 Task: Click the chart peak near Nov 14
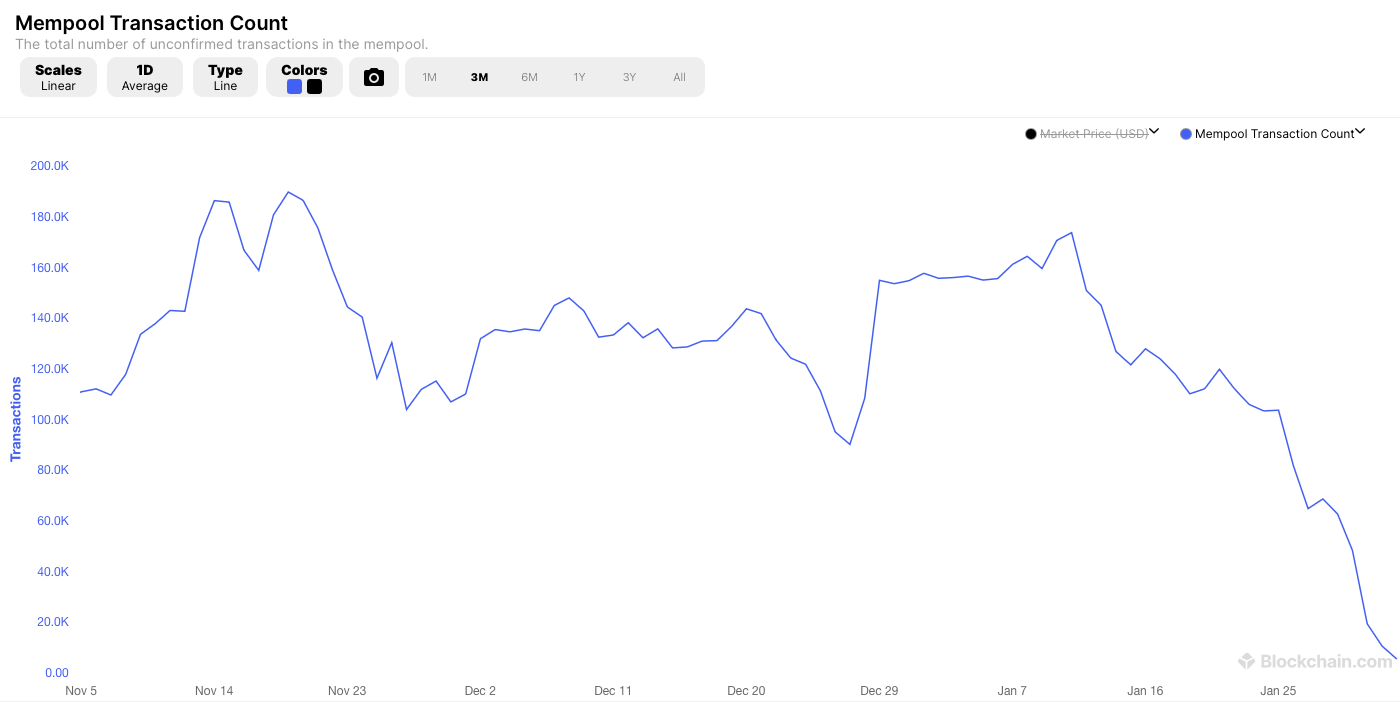[x=215, y=201]
